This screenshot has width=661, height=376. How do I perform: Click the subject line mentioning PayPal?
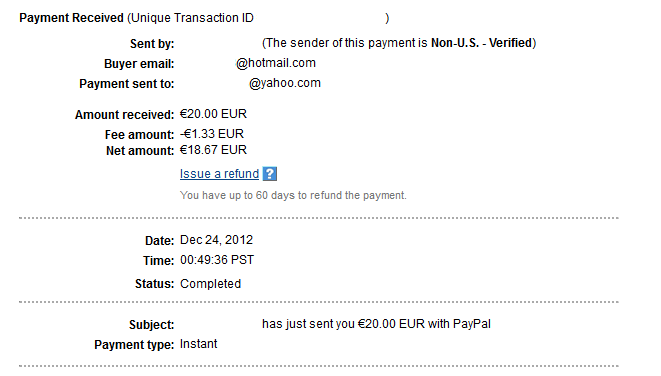[376, 324]
